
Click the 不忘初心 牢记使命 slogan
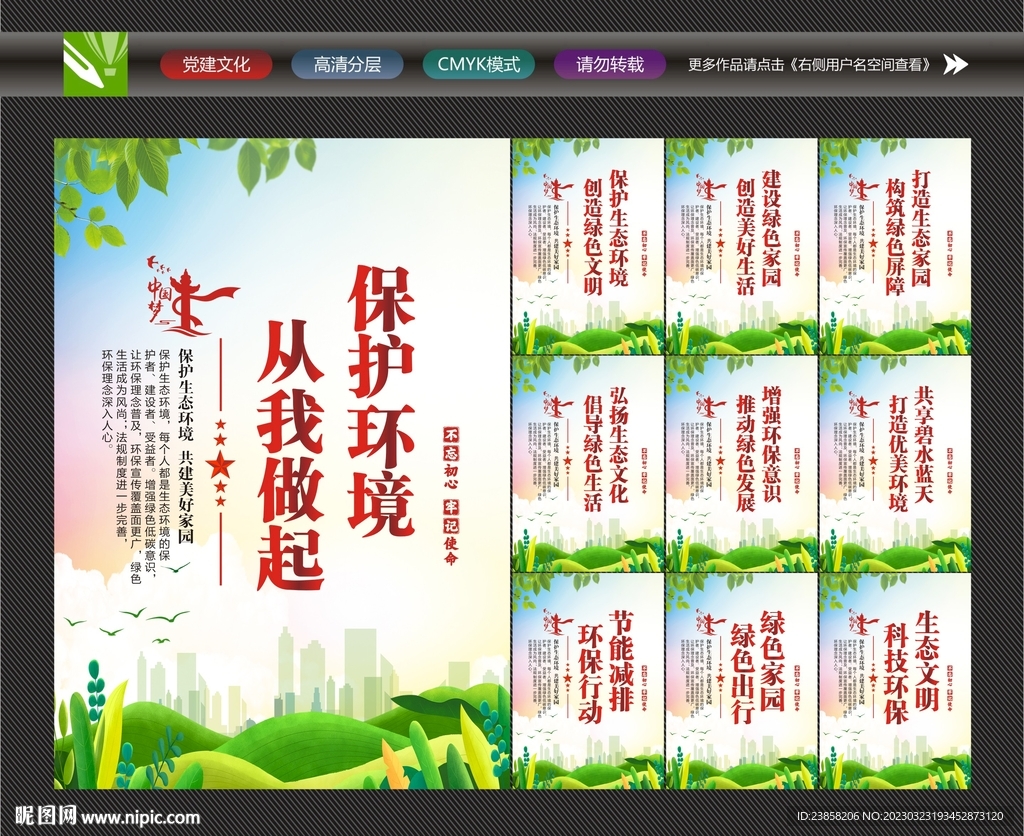(451, 496)
